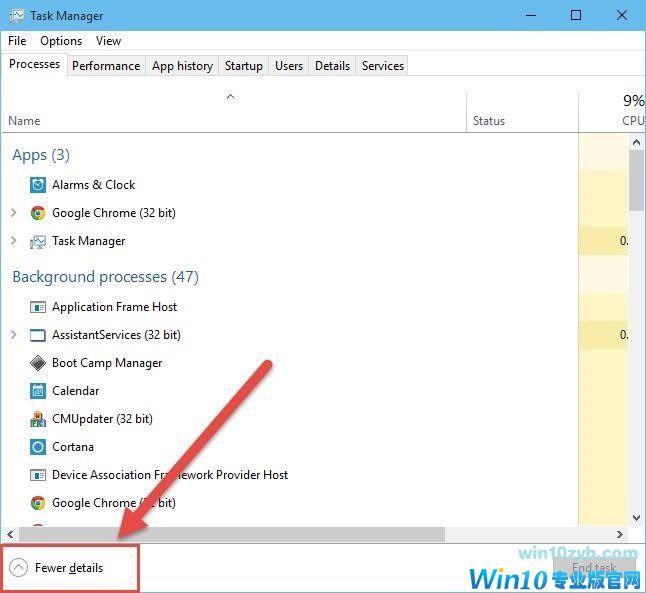This screenshot has height=593, width=646.
Task: Select the Alarms & Clock row text
Action: [x=94, y=185]
